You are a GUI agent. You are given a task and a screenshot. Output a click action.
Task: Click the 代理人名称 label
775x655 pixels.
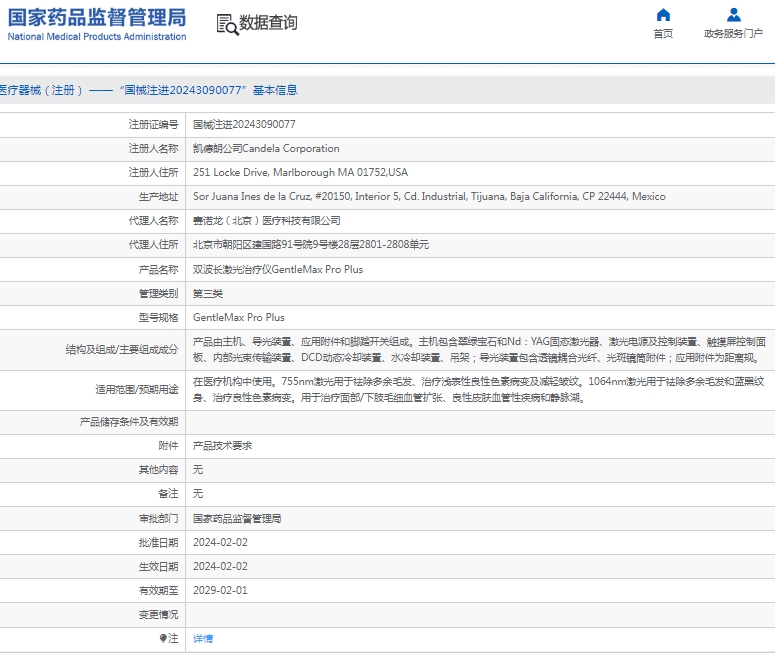(x=153, y=220)
